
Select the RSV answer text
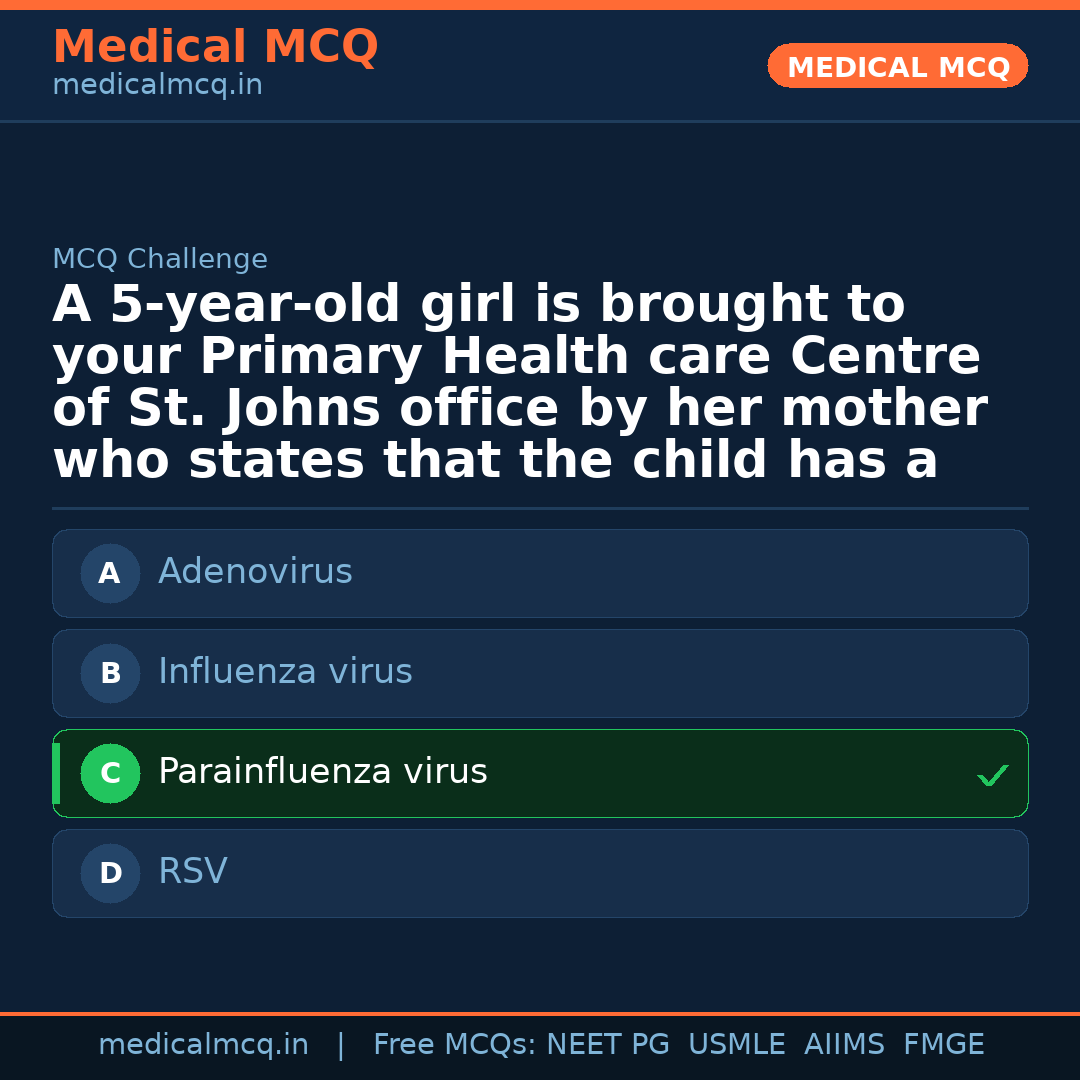[193, 872]
